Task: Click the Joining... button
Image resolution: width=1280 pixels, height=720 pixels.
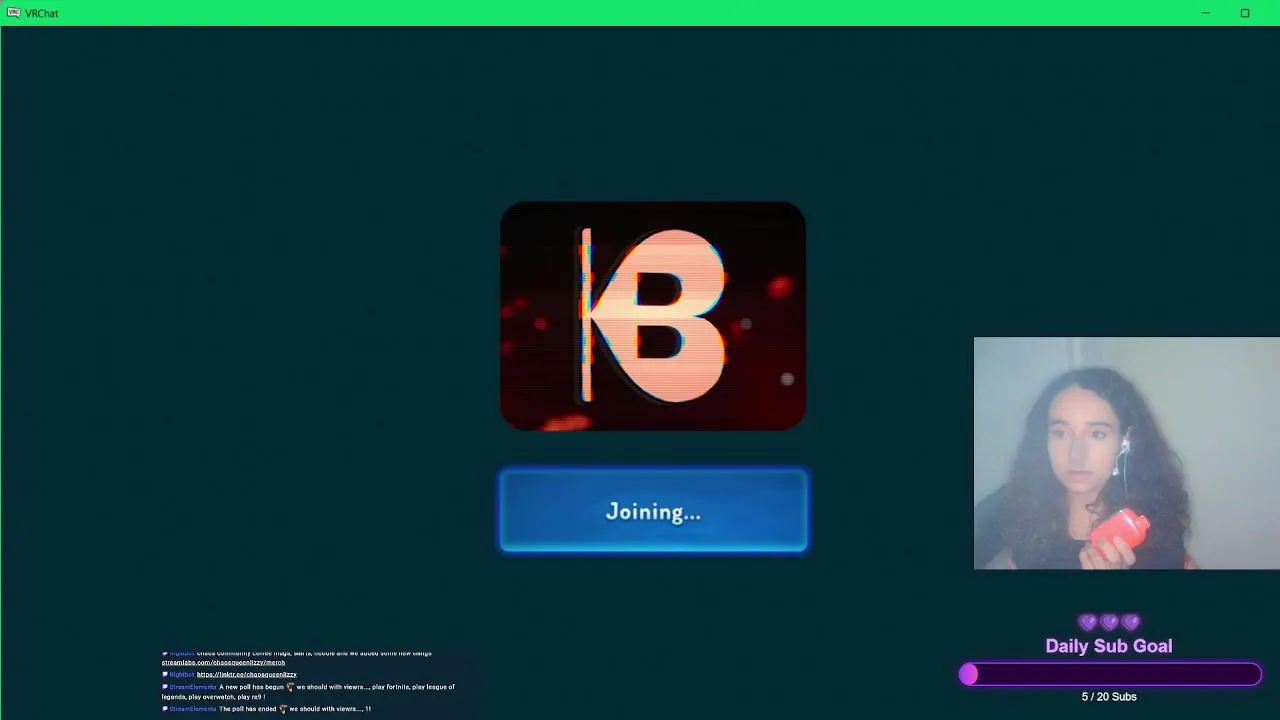Action: 653,511
